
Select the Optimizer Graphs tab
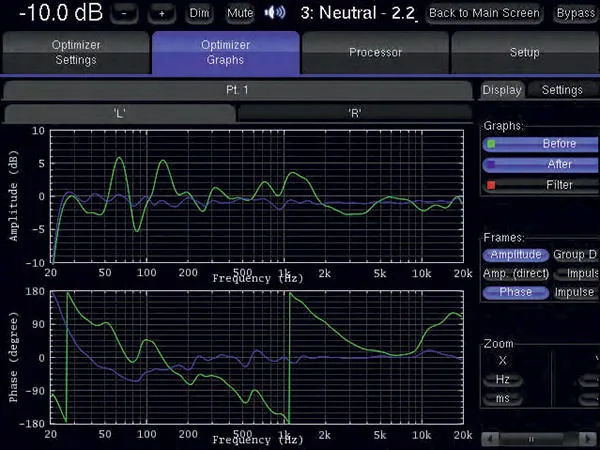tap(226, 52)
